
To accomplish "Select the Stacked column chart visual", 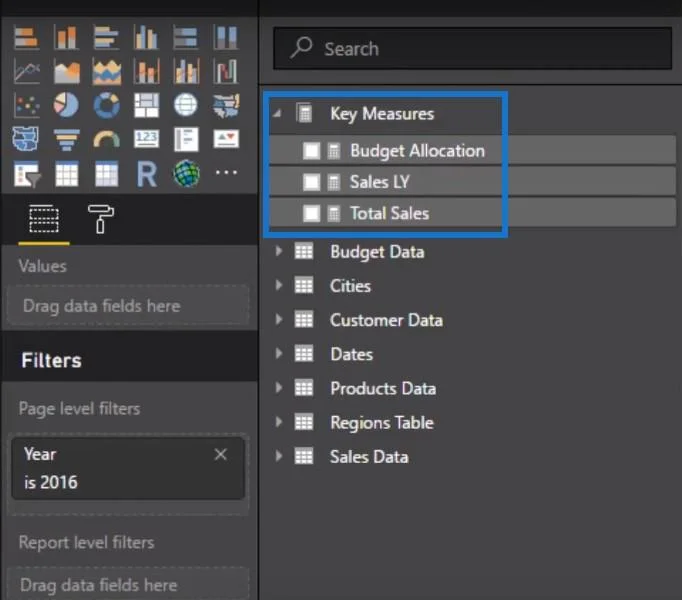I will (x=66, y=37).
